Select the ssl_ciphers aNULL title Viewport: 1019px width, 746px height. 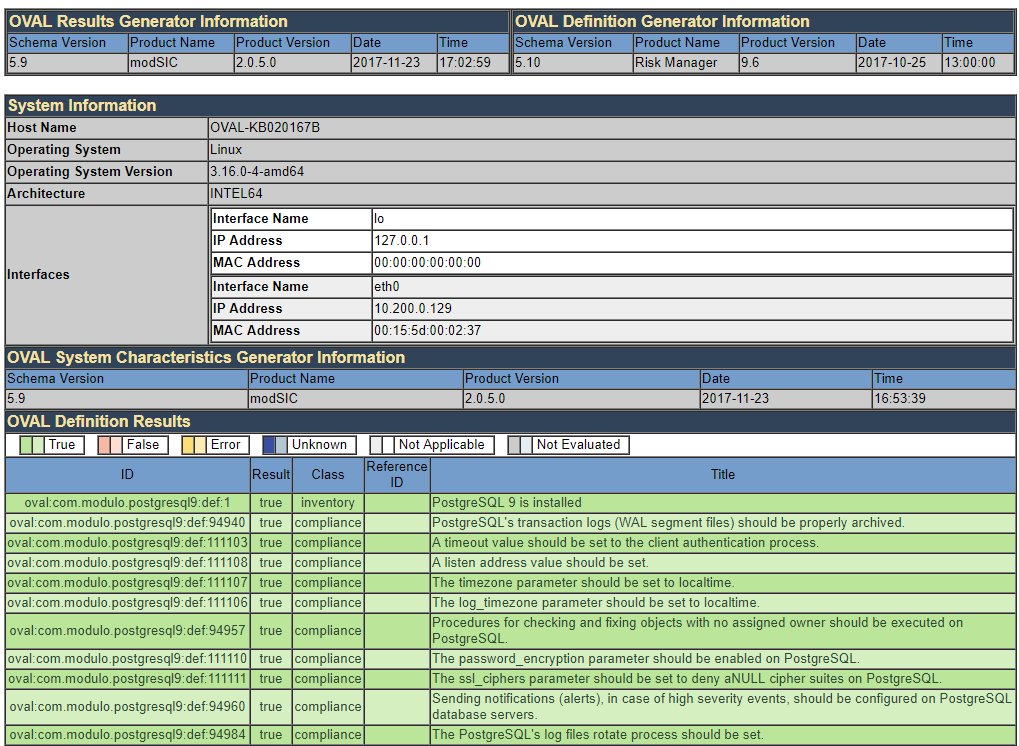point(687,679)
